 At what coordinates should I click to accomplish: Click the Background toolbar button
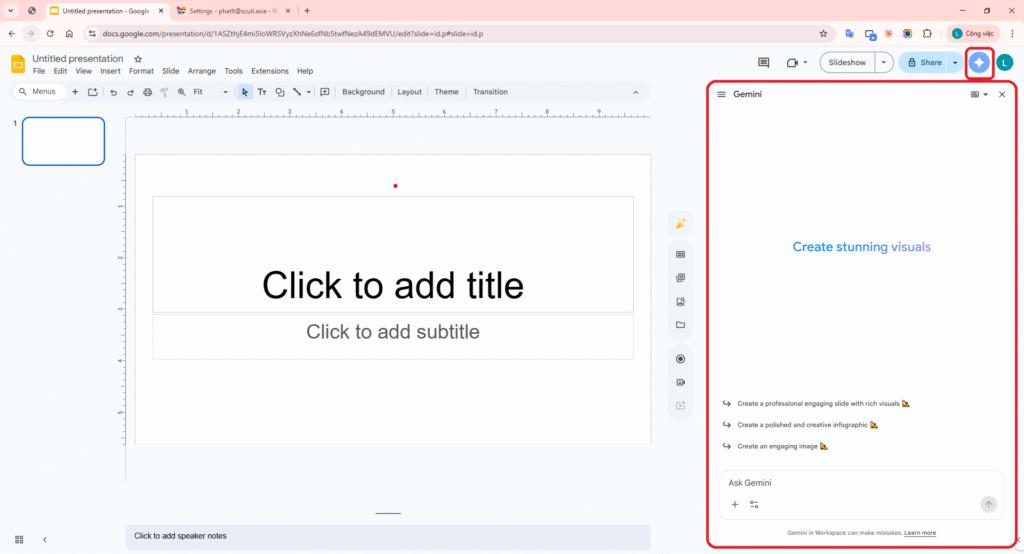[363, 92]
